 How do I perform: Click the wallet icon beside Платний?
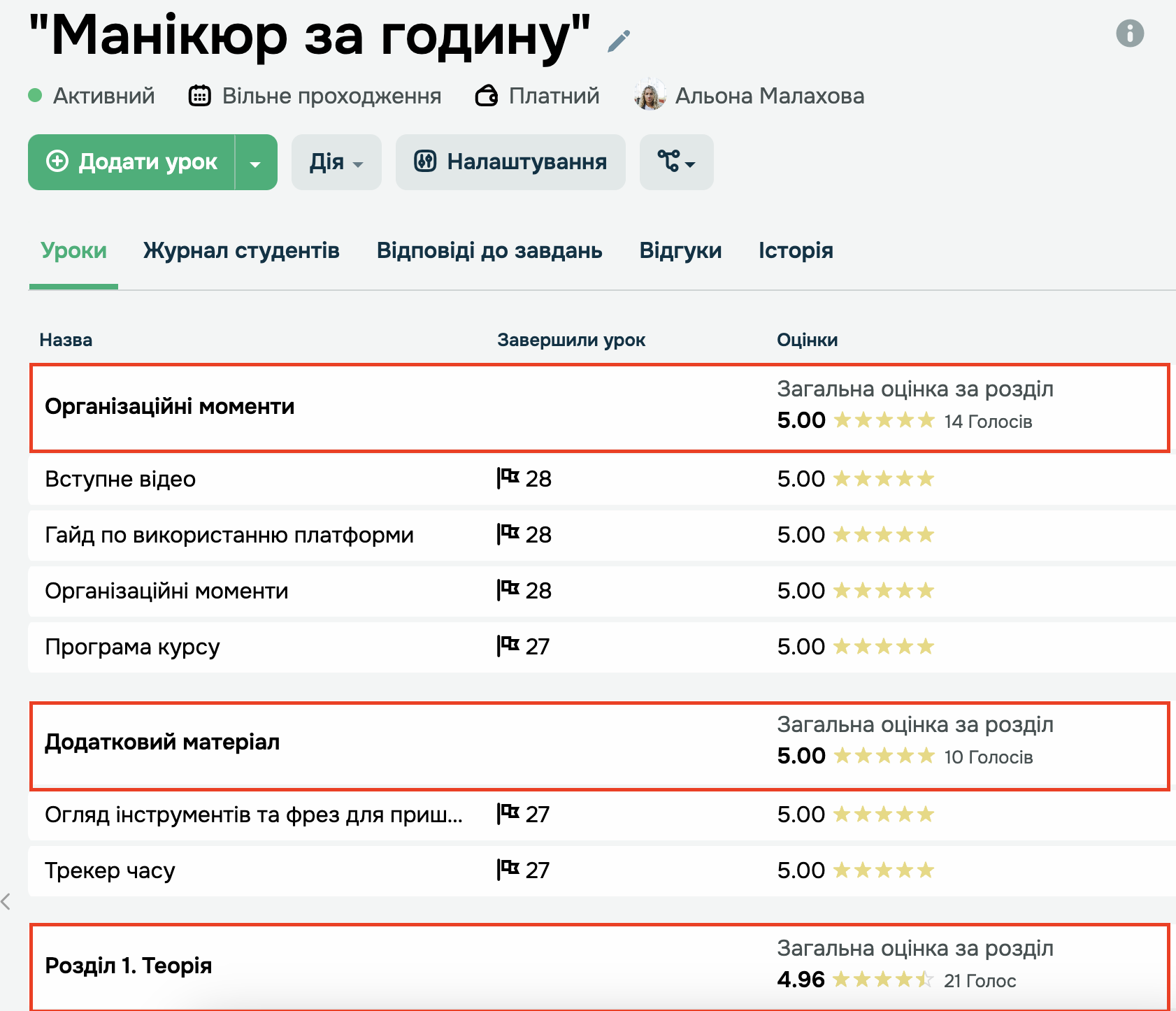point(487,96)
